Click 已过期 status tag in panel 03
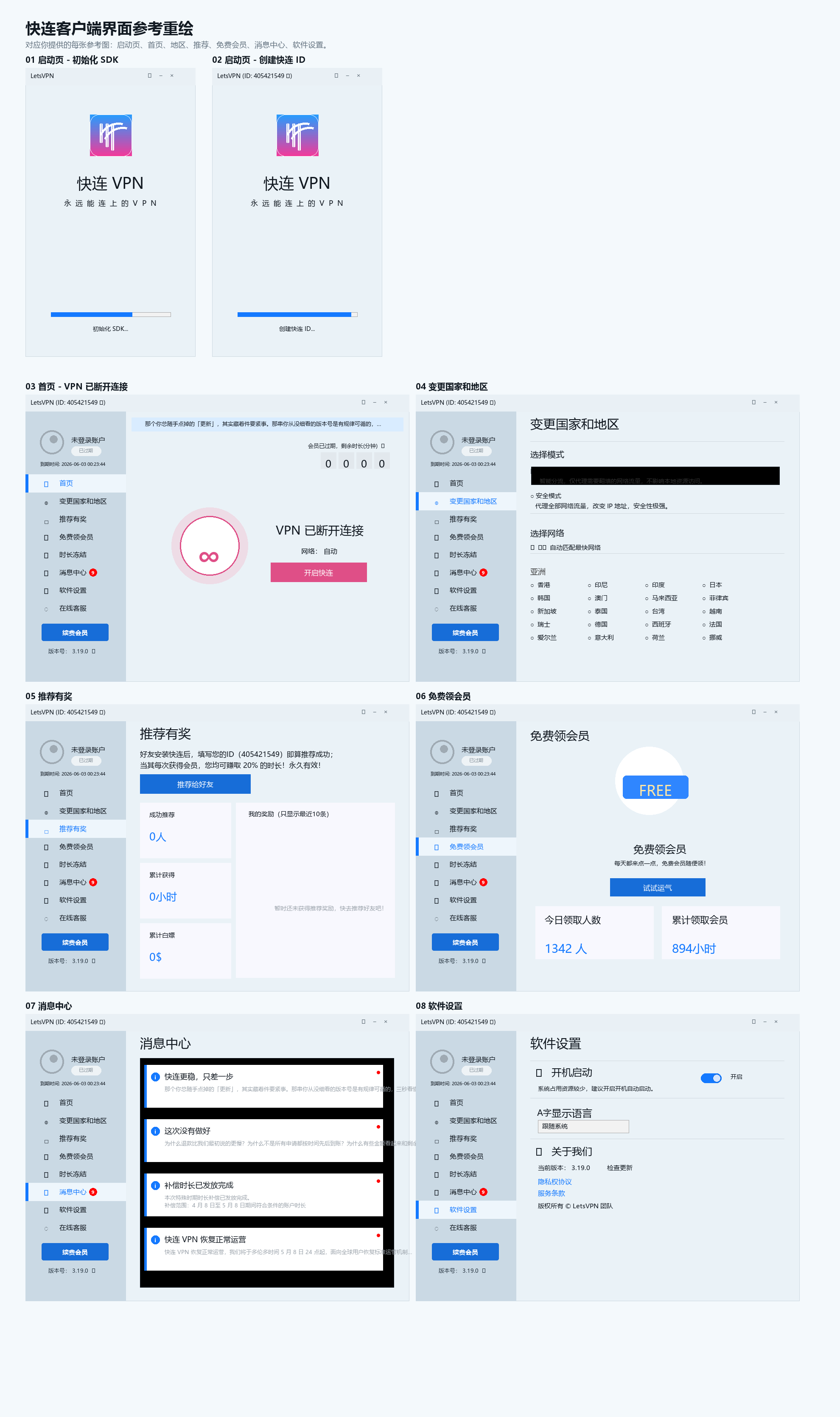840x1417 pixels. (x=86, y=451)
